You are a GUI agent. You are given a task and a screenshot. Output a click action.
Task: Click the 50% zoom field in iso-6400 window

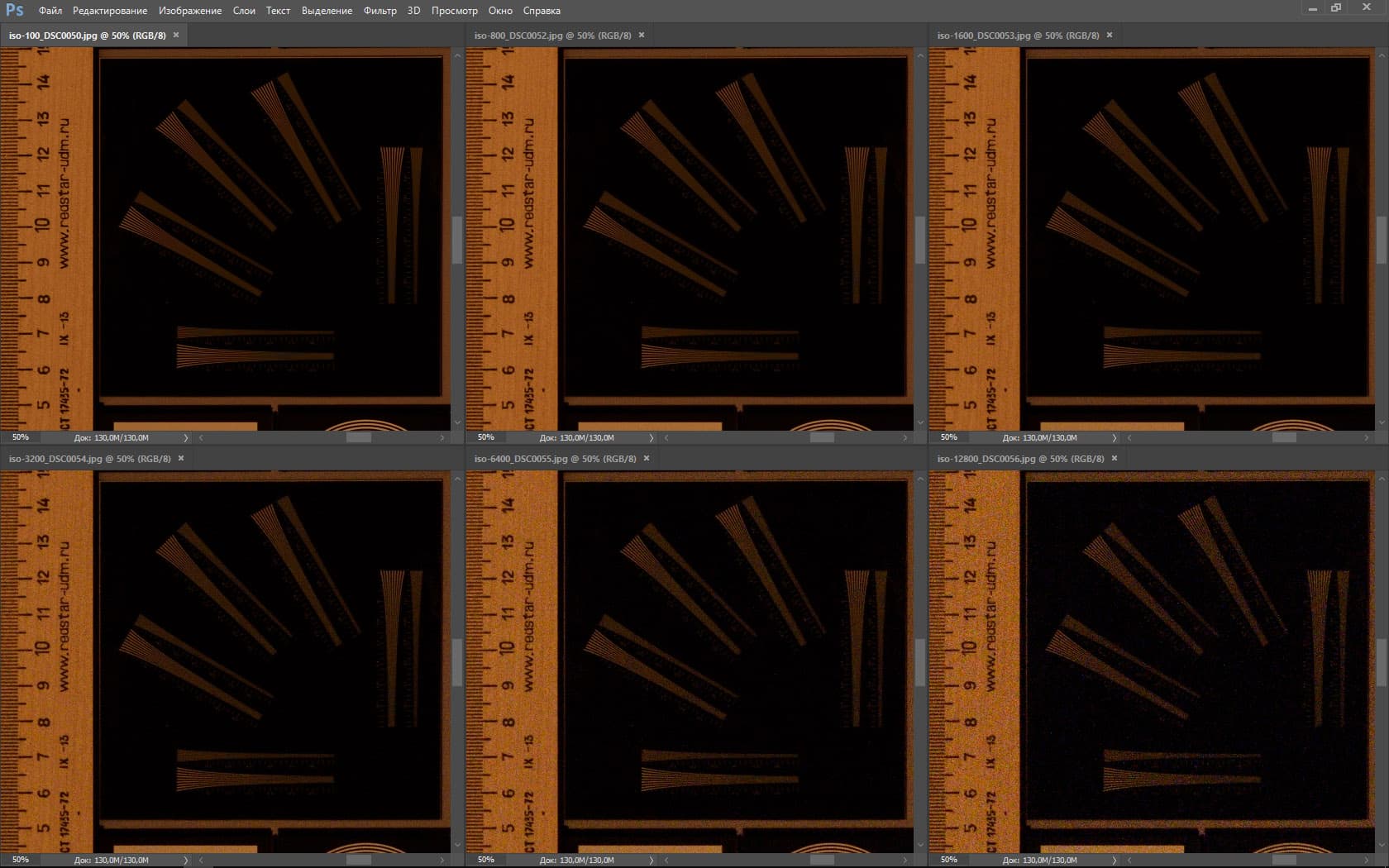pyautogui.click(x=487, y=860)
